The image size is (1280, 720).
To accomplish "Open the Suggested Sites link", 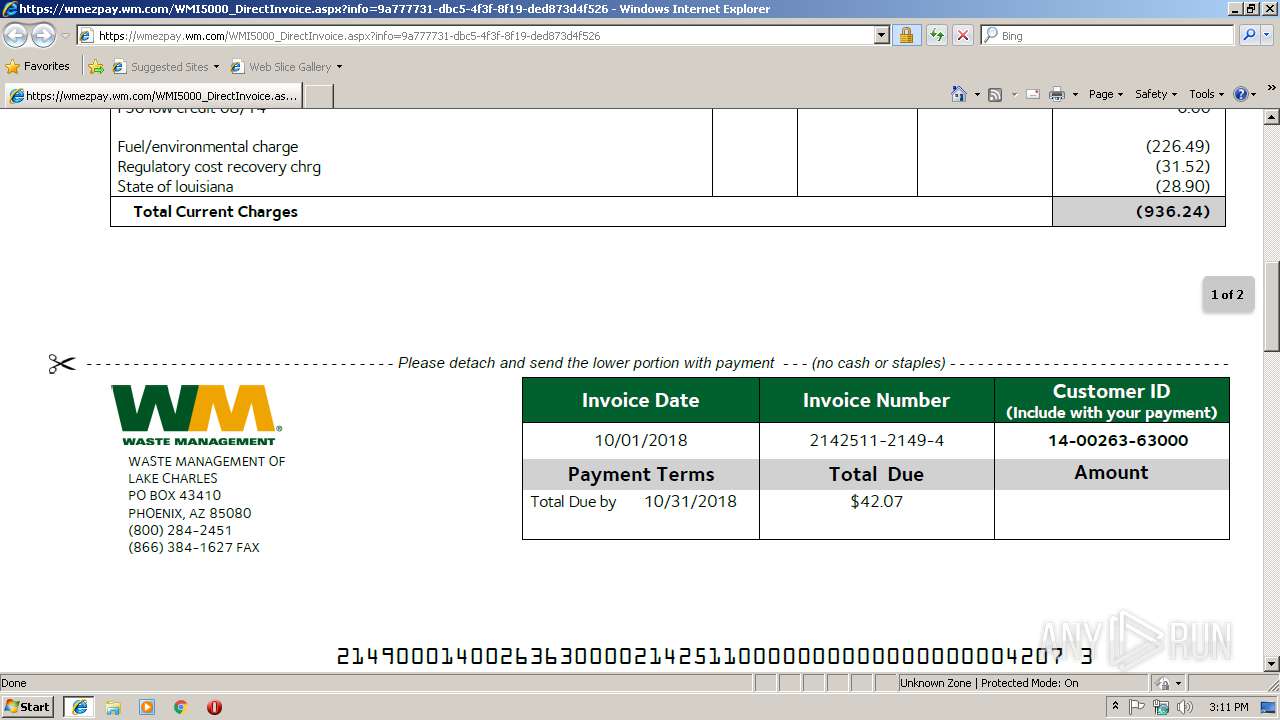I will tap(165, 67).
